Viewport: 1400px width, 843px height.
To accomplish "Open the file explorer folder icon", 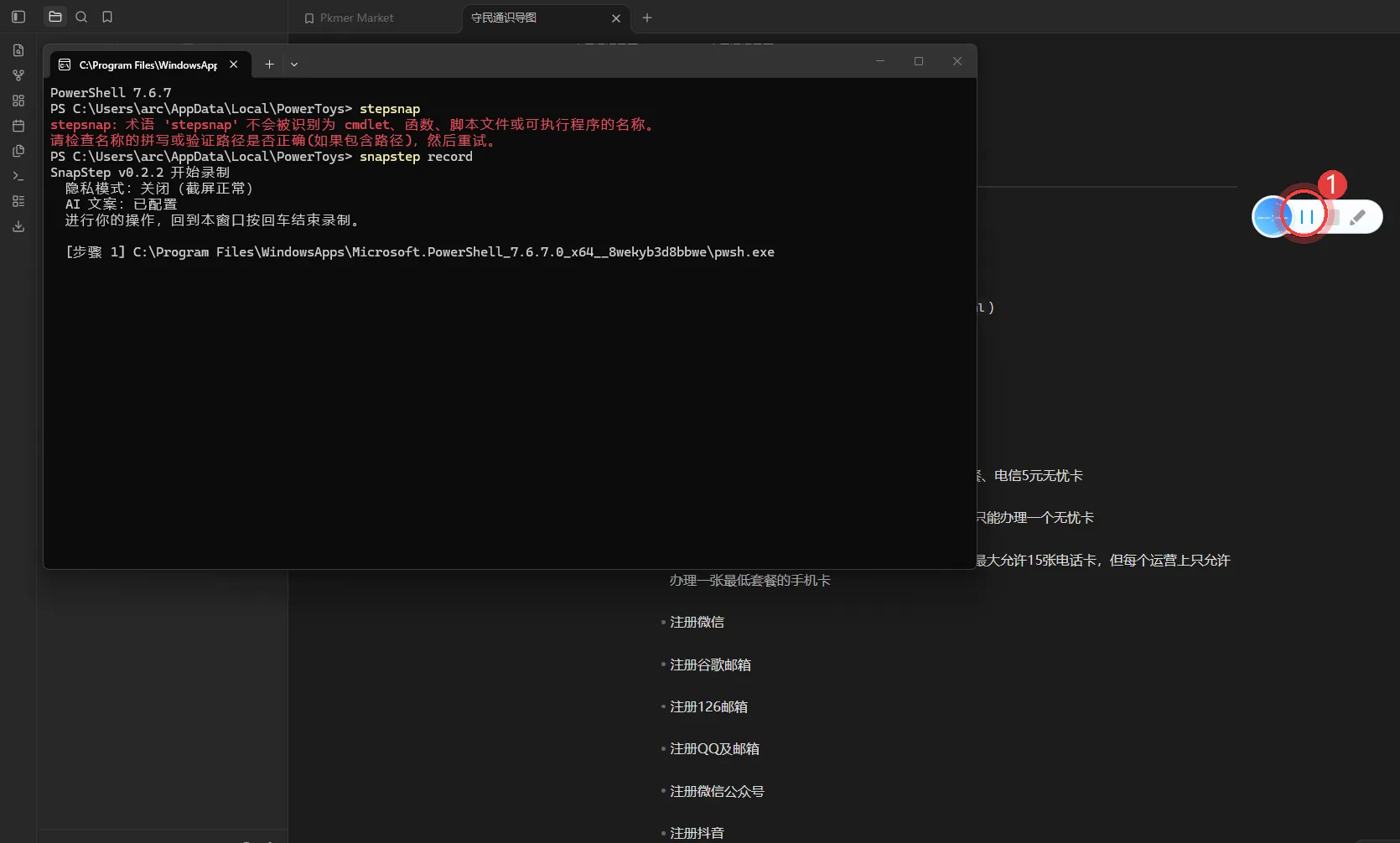I will 55,17.
